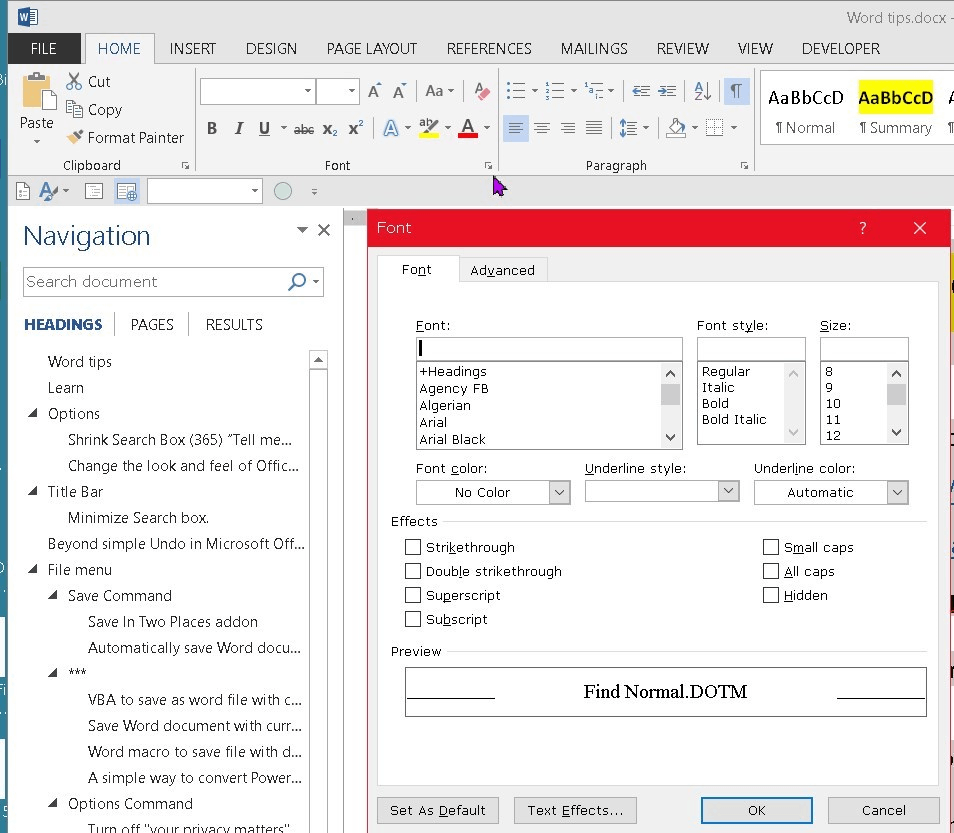Center the paragraph text
Viewport: 954px width, 833px height.
point(541,128)
